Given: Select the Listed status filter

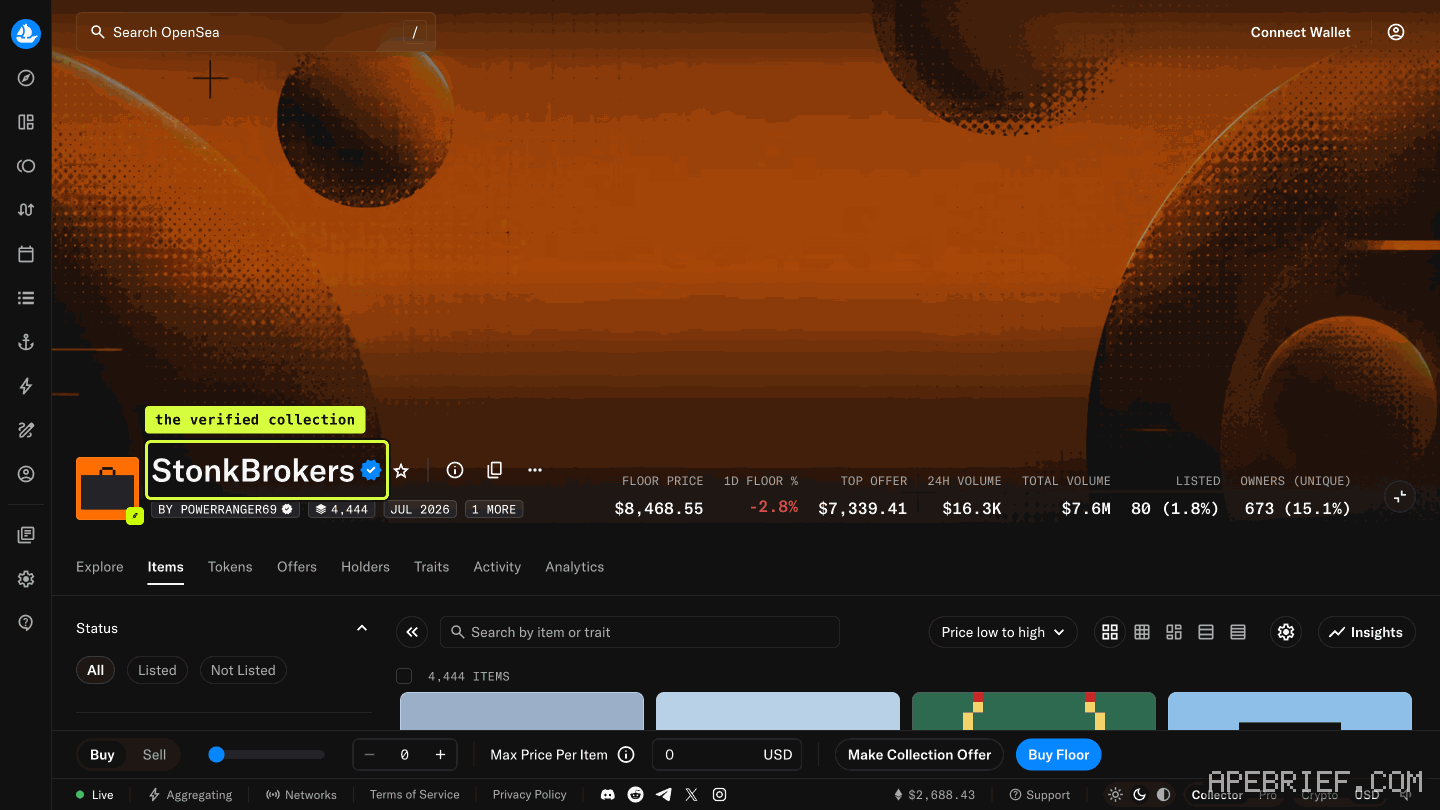Looking at the screenshot, I should pos(157,670).
